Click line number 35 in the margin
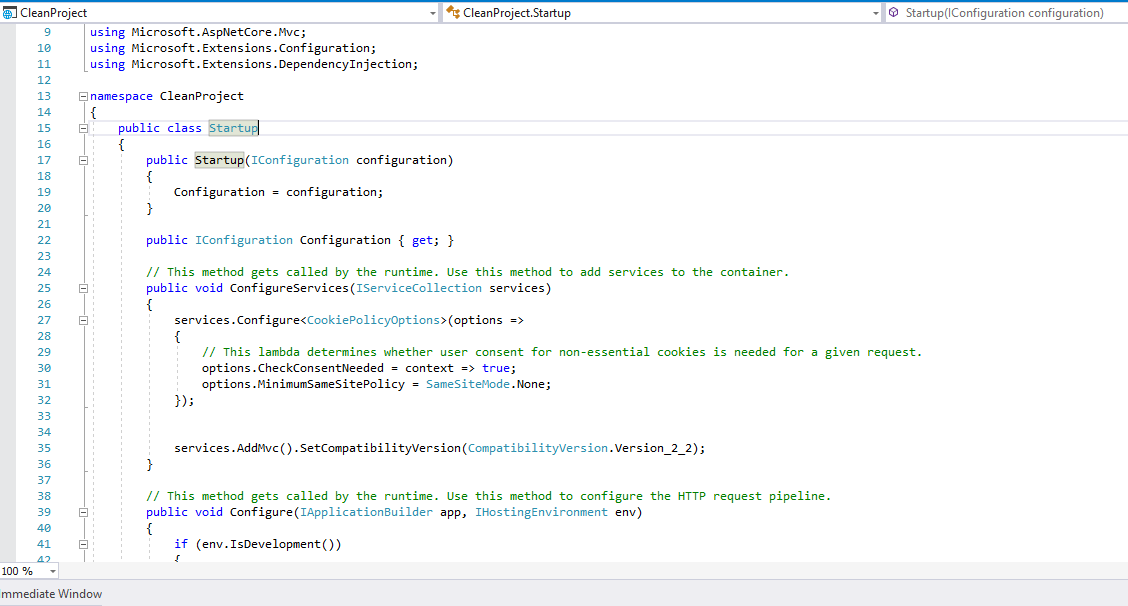The height and width of the screenshot is (606, 1128). pos(44,448)
